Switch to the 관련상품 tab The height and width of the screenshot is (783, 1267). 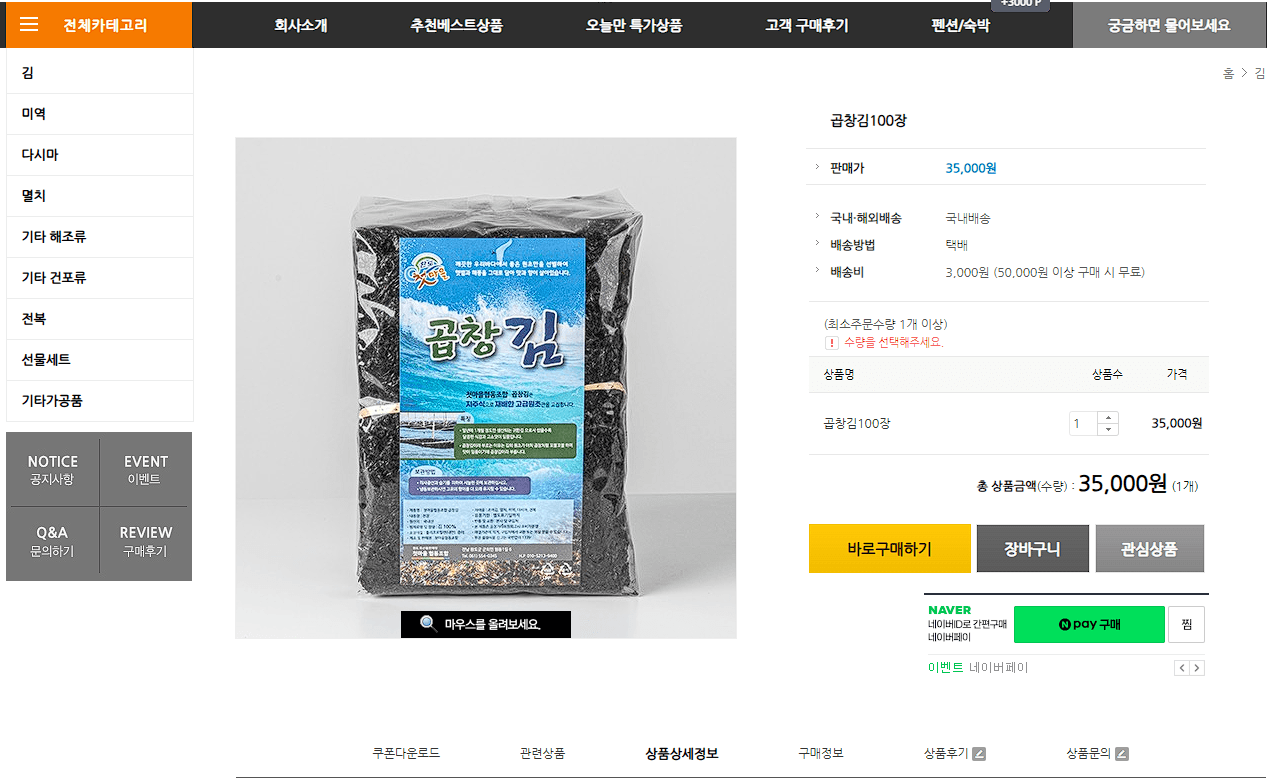[542, 753]
